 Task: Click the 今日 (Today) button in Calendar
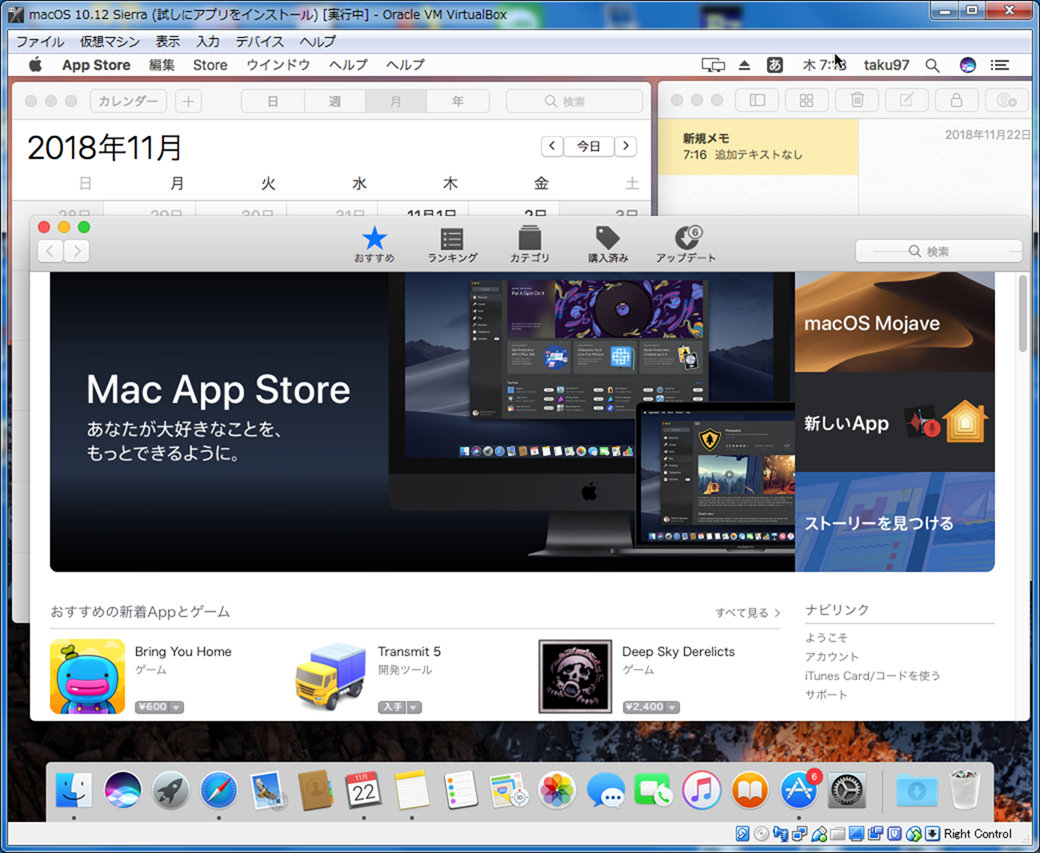pyautogui.click(x=589, y=146)
